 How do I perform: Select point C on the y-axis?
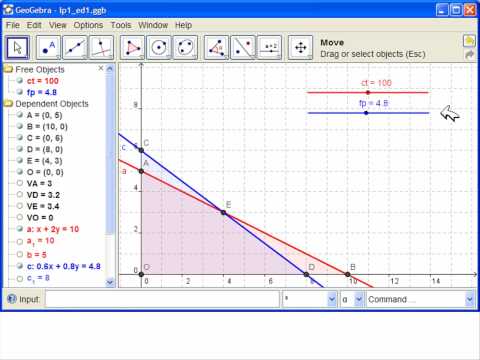(x=141, y=150)
